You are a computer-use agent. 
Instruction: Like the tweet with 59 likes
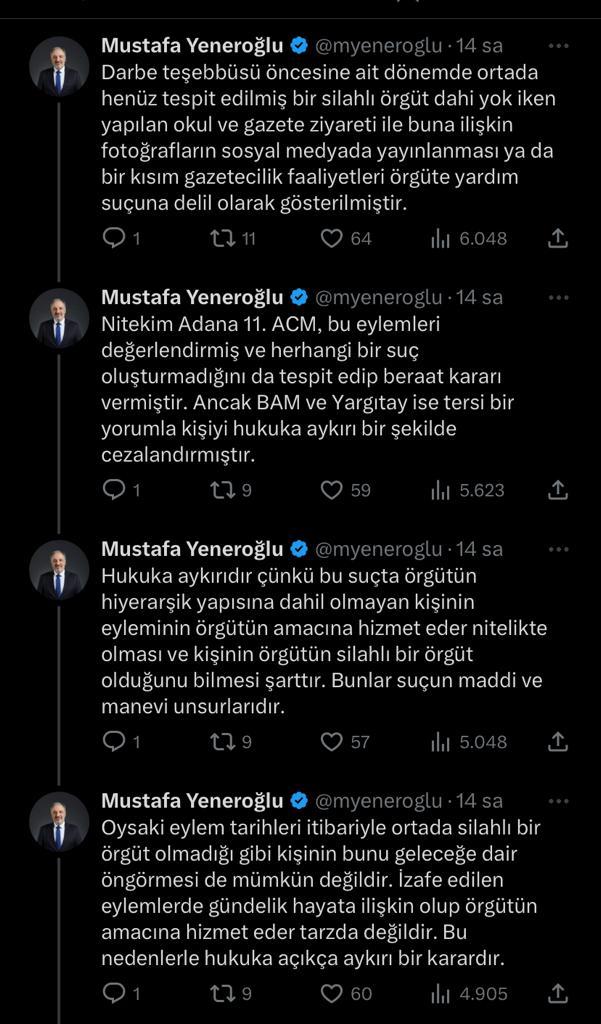332,490
